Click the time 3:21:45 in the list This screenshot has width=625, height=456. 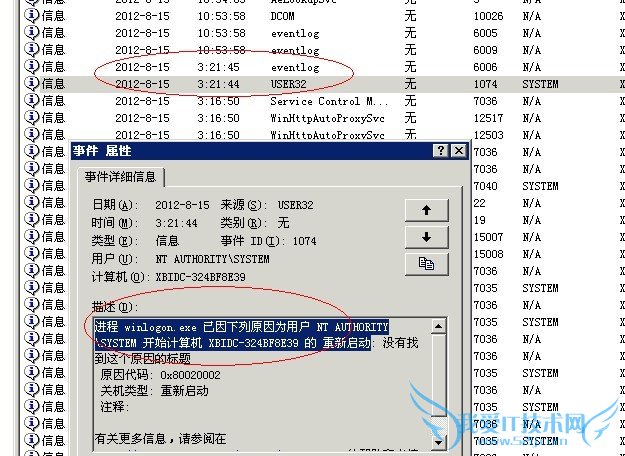(x=218, y=67)
